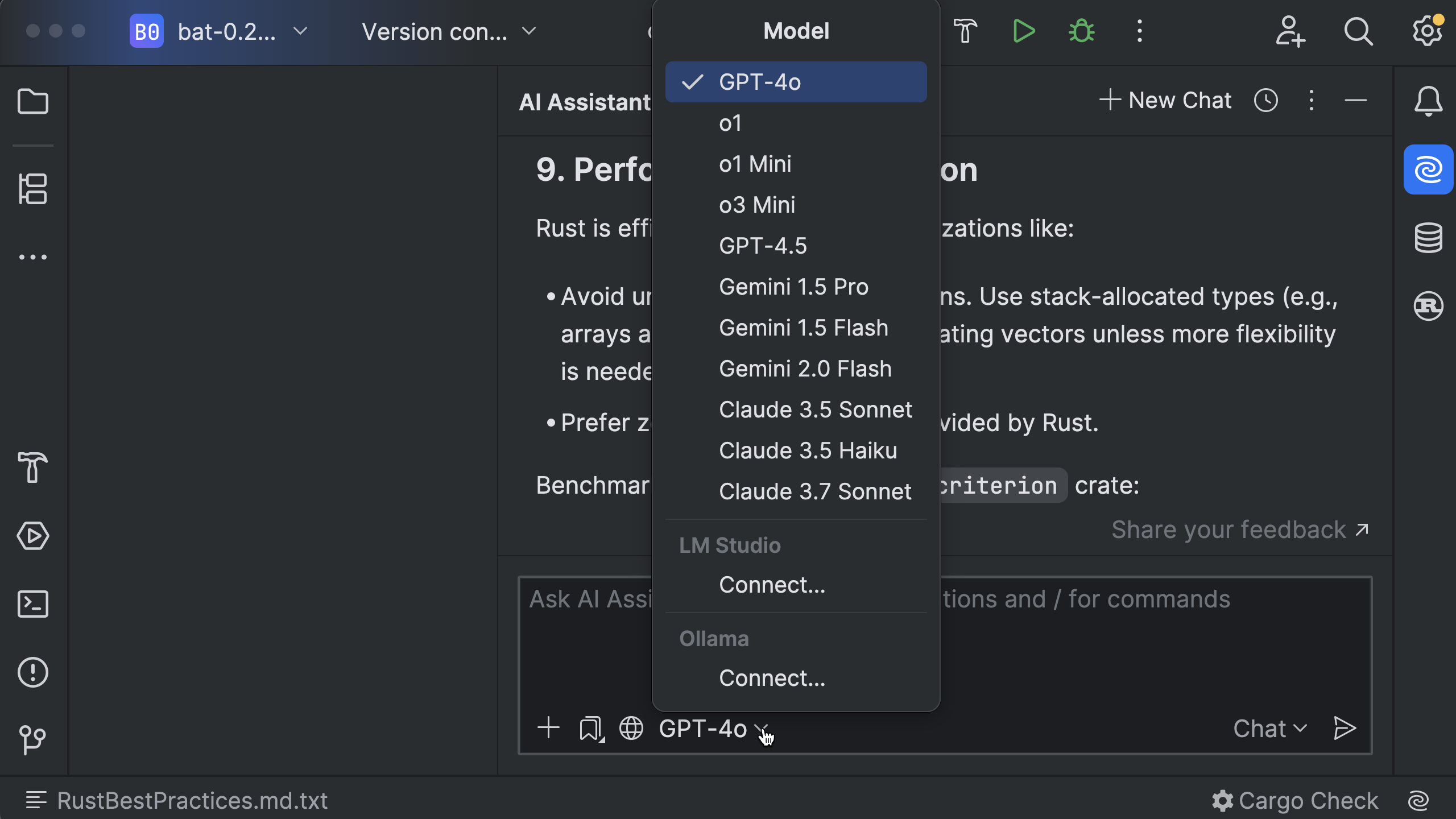Choose Gemini 2.0 Flash from list
1456x819 pixels.
click(x=805, y=369)
